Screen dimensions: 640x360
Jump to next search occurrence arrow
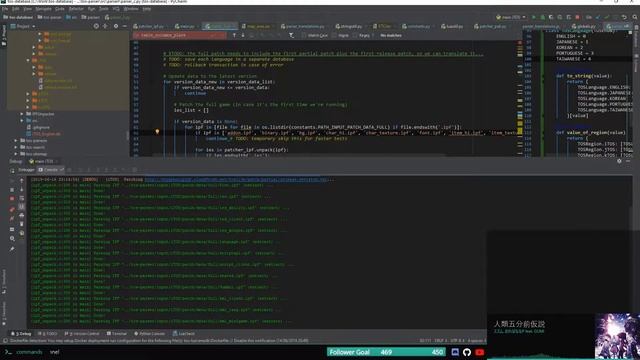(x=242, y=36)
